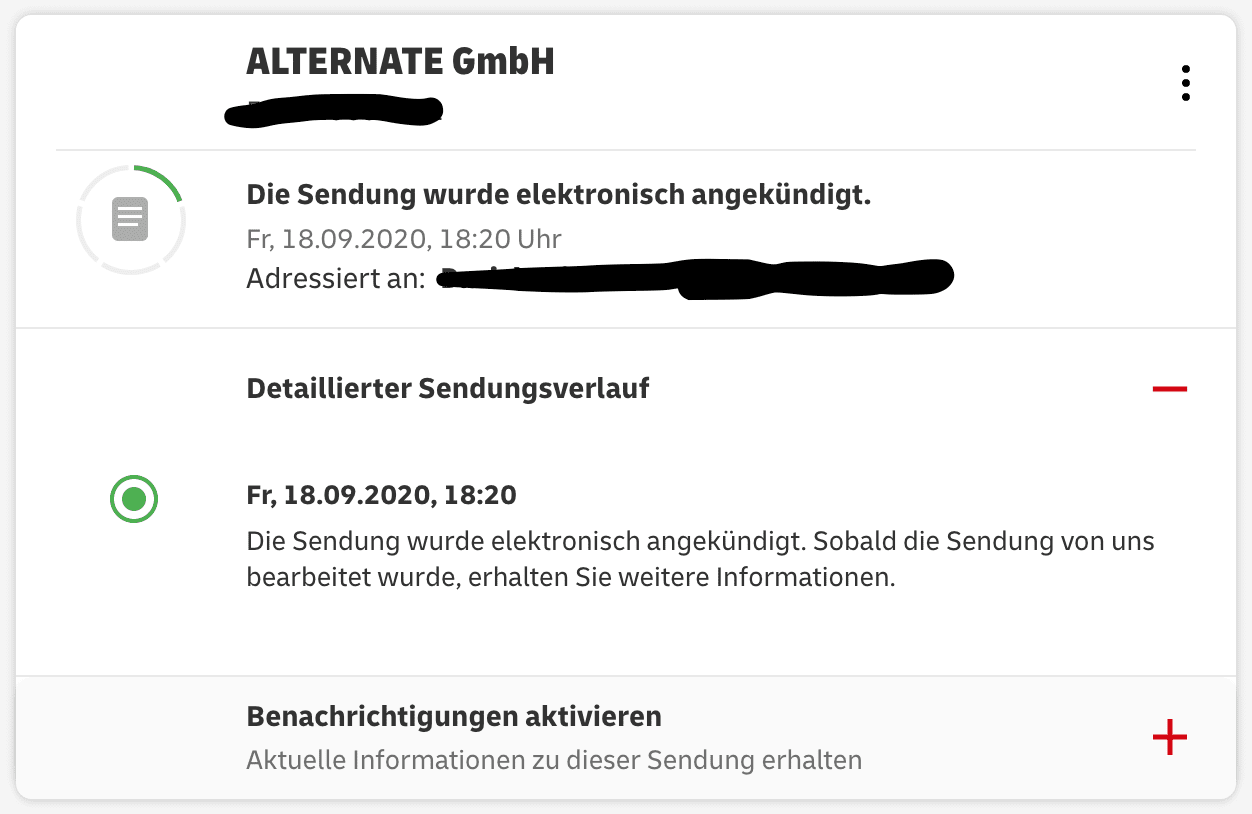
Task: Click the timeline text starting 'Die Sendung wurde elektronisch angekündigt. Sobald'
Action: point(700,542)
